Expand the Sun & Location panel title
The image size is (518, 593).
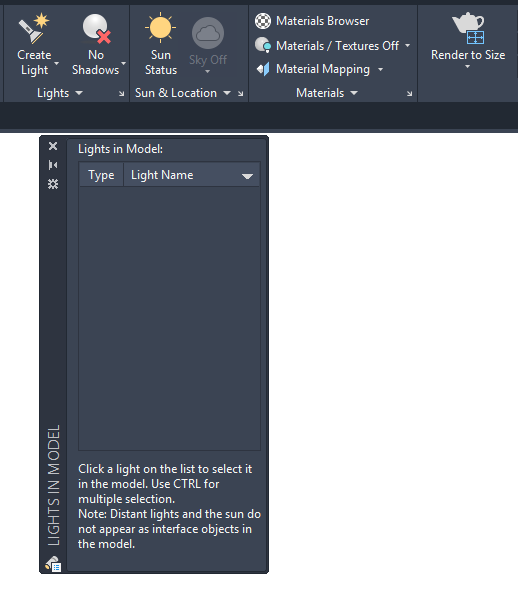click(183, 93)
